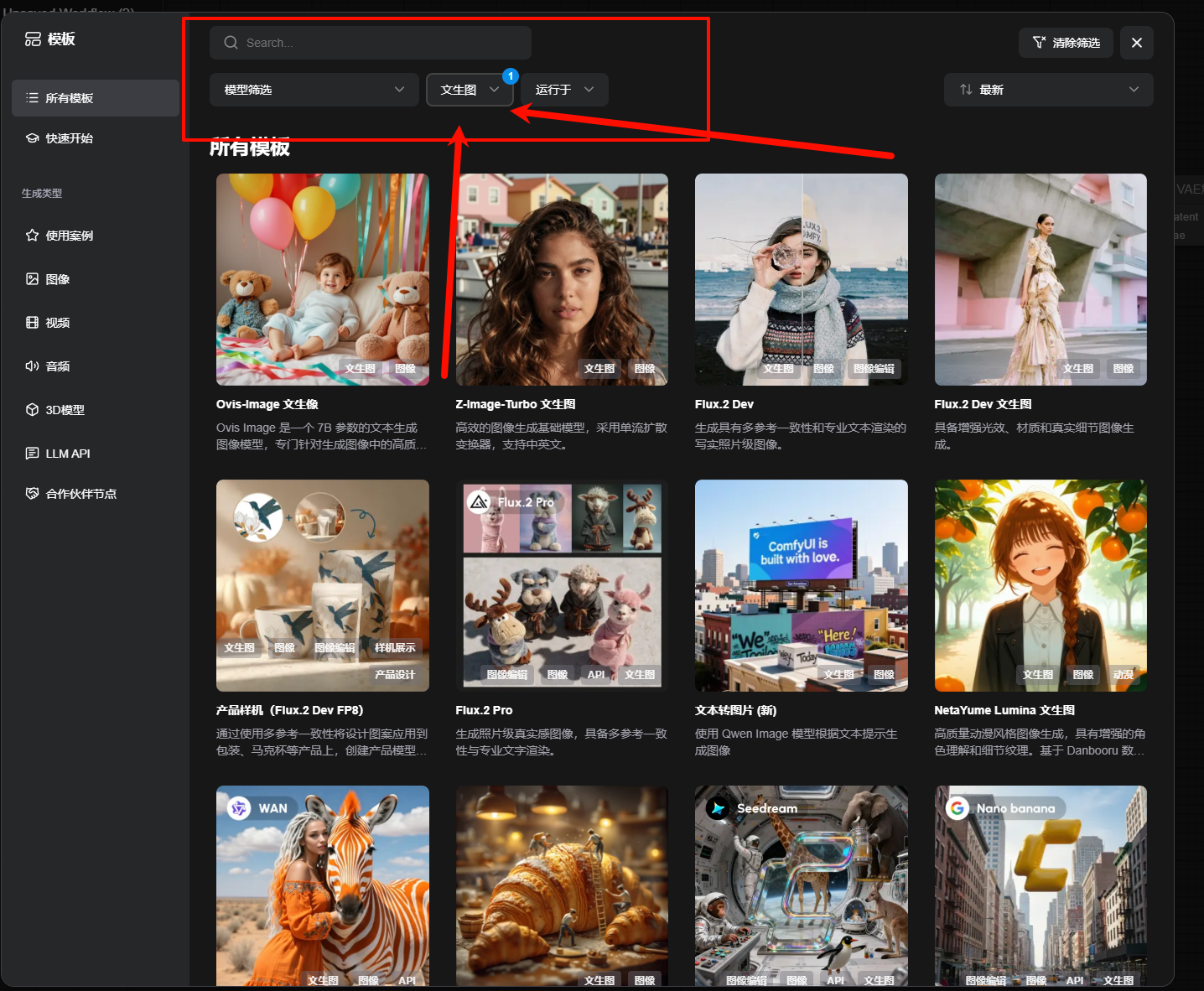Click the image icon beside 图像

coord(32,279)
